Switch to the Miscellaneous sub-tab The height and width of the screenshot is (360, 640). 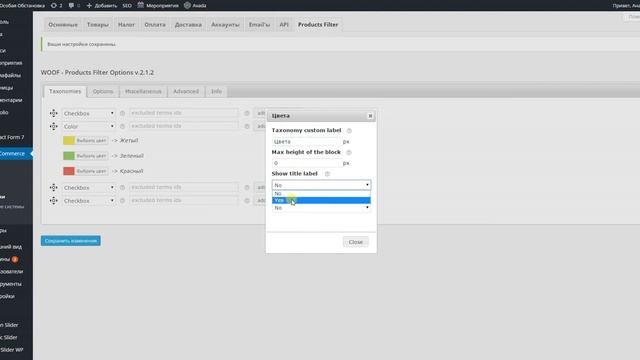click(x=143, y=91)
